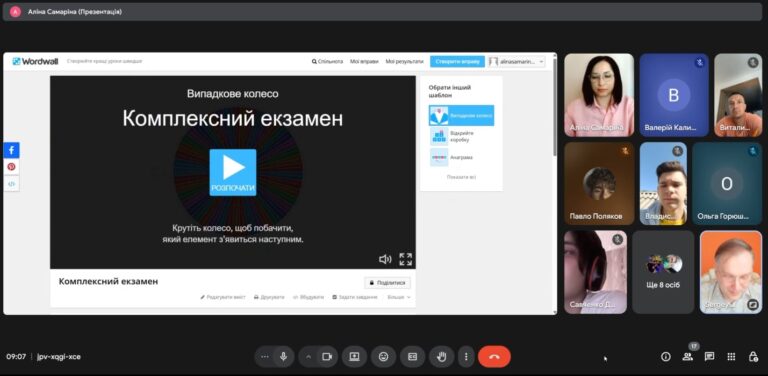Toggle the camera button in Meet
The image size is (768, 376).
pos(327,357)
